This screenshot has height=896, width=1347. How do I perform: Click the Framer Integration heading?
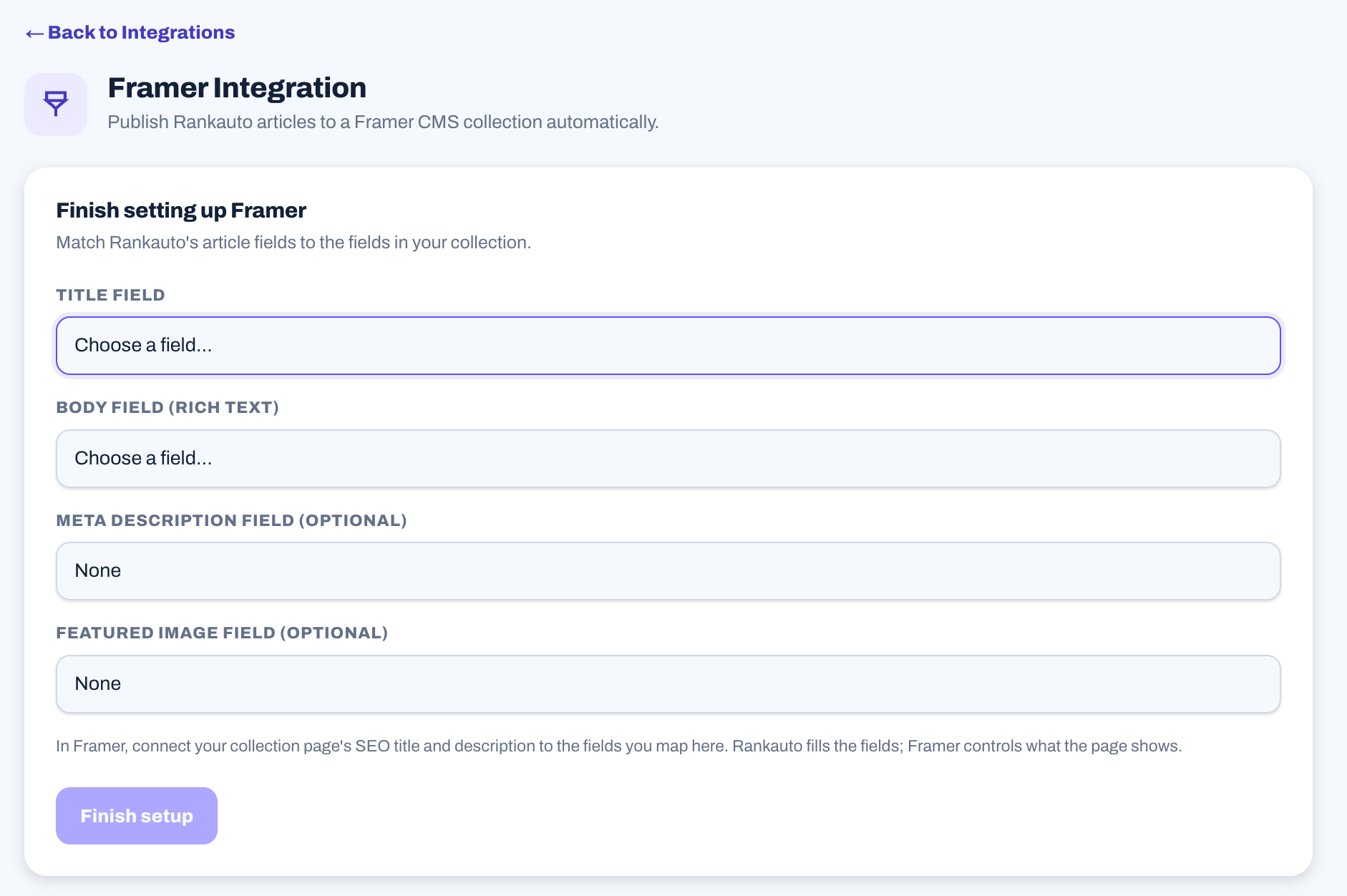pos(237,88)
